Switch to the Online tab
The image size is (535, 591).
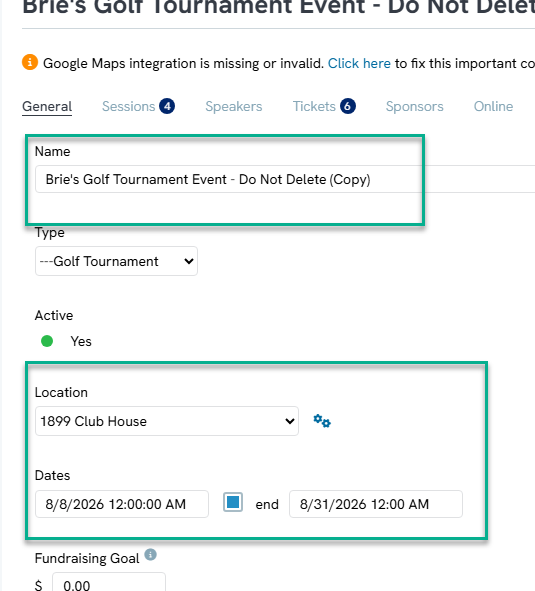493,107
